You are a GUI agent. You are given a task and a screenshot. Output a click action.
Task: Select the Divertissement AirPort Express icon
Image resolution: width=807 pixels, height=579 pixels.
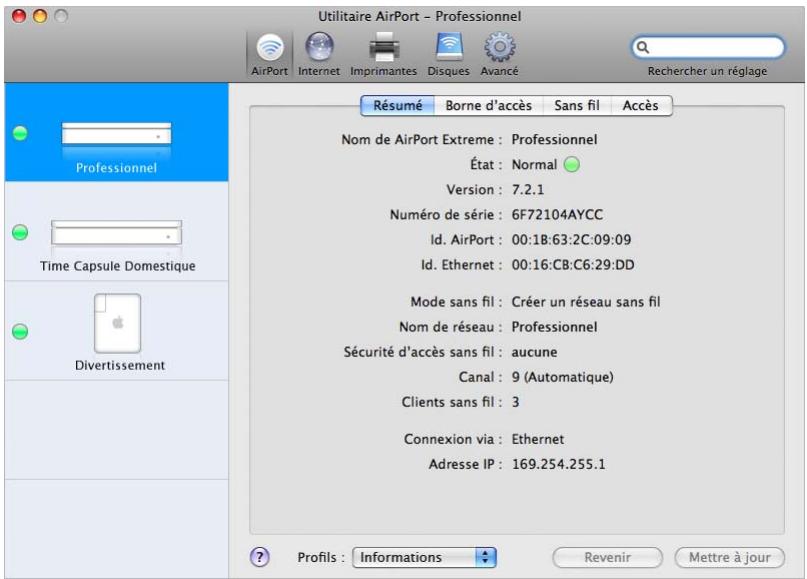click(x=117, y=323)
